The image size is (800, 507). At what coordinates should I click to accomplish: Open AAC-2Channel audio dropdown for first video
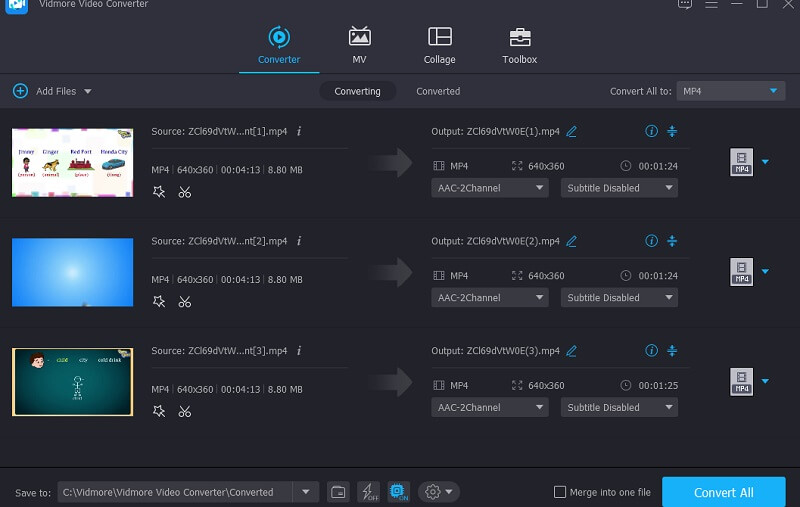[x=490, y=188]
